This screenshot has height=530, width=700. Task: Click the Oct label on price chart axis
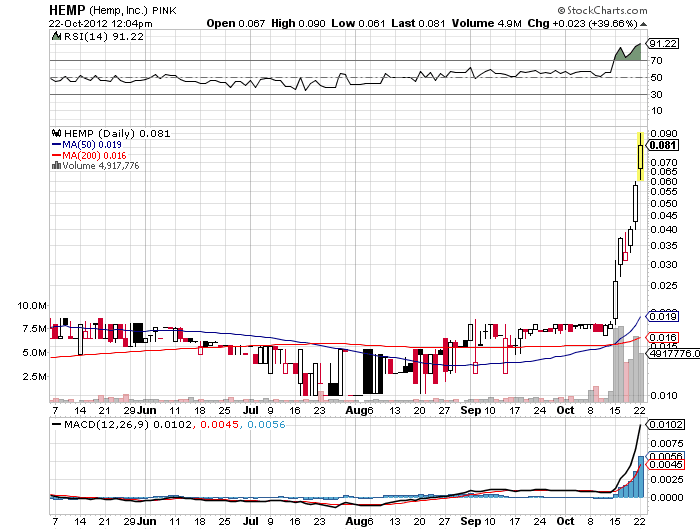565,410
